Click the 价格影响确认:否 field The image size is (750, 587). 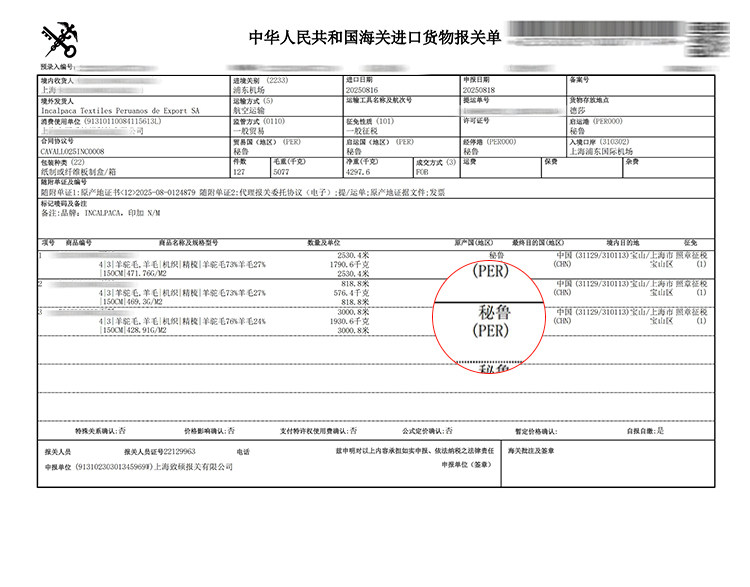click(x=210, y=431)
